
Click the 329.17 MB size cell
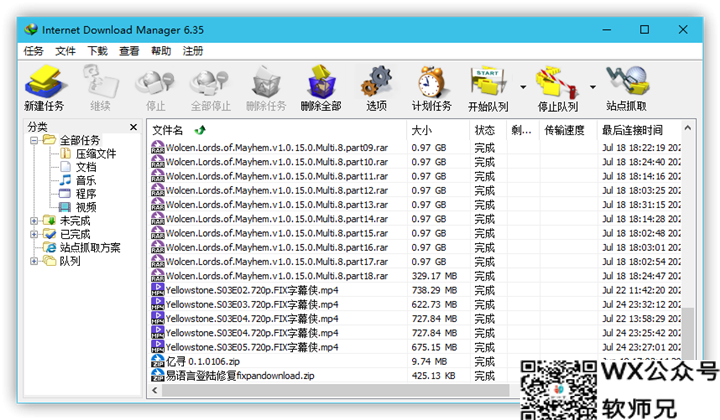pyautogui.click(x=434, y=276)
